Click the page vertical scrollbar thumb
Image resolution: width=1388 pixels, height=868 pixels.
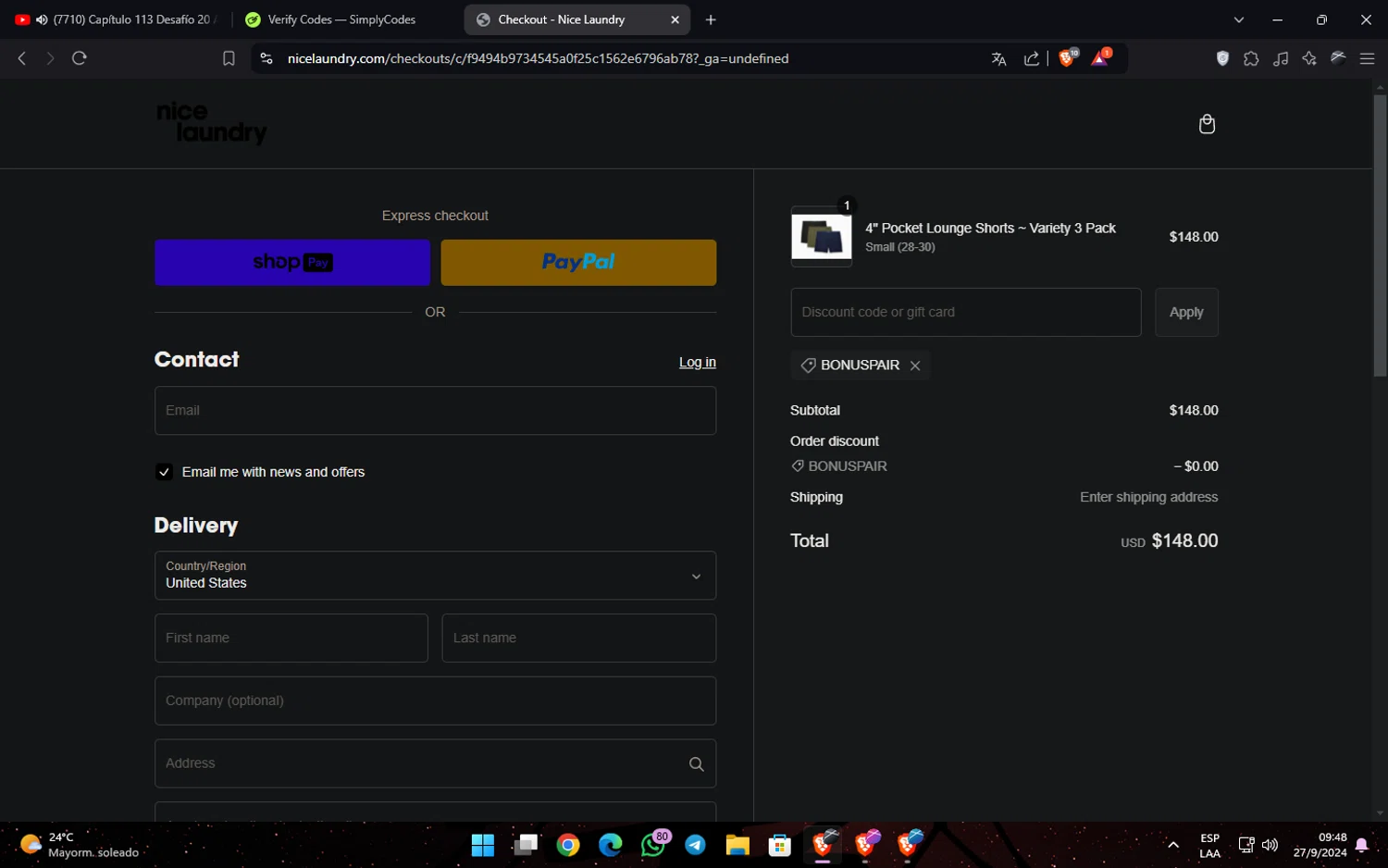(x=1380, y=234)
